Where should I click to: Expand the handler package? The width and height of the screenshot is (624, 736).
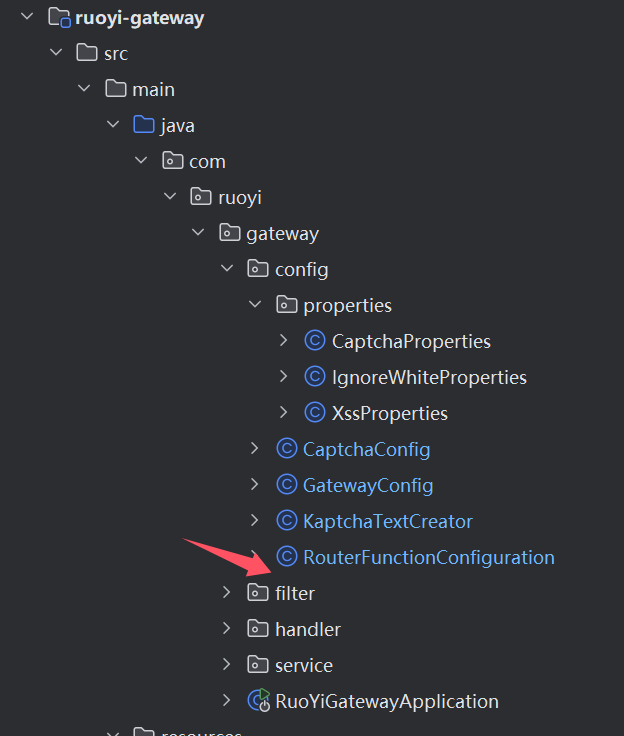click(228, 629)
